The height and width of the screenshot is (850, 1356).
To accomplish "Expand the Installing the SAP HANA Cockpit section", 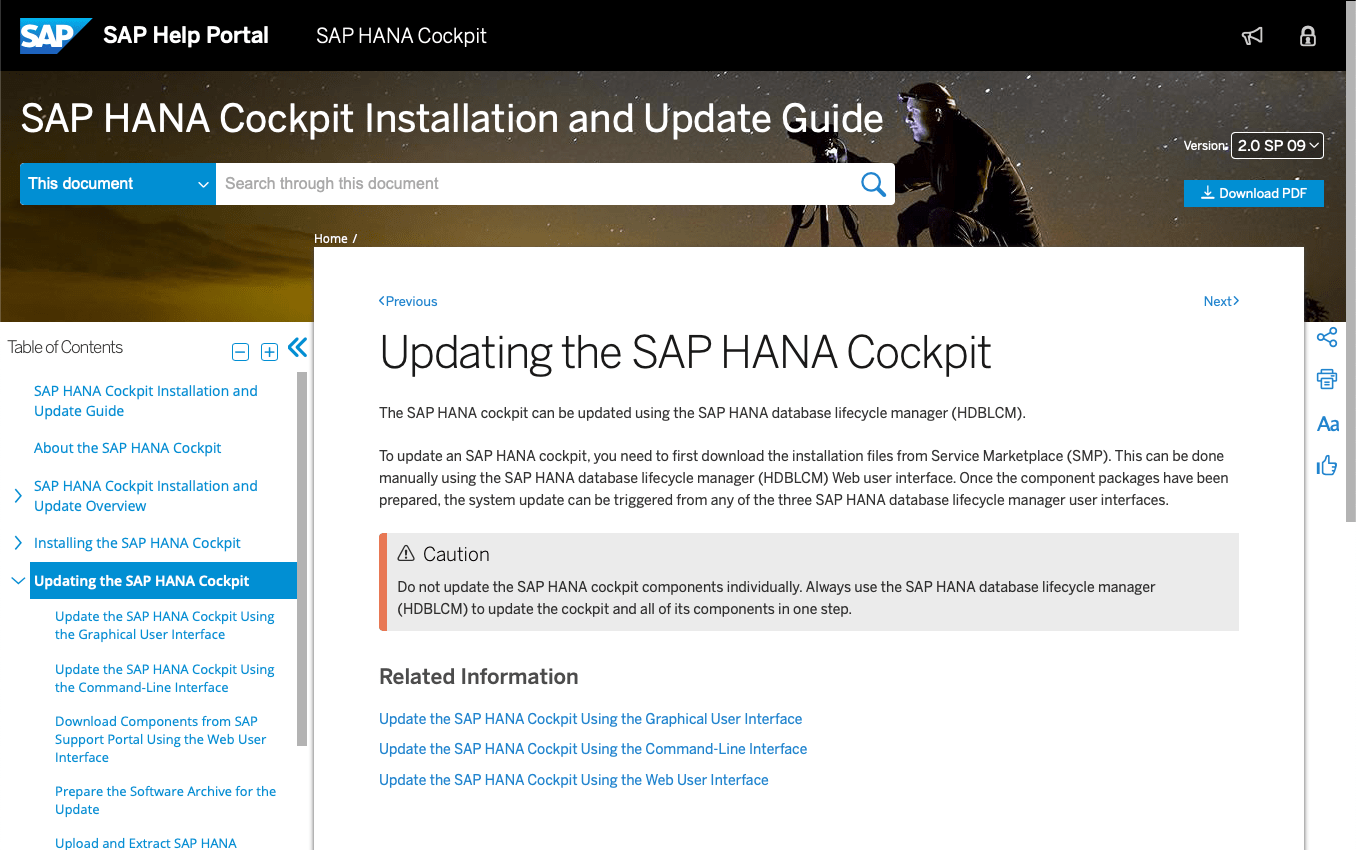I will coord(18,542).
